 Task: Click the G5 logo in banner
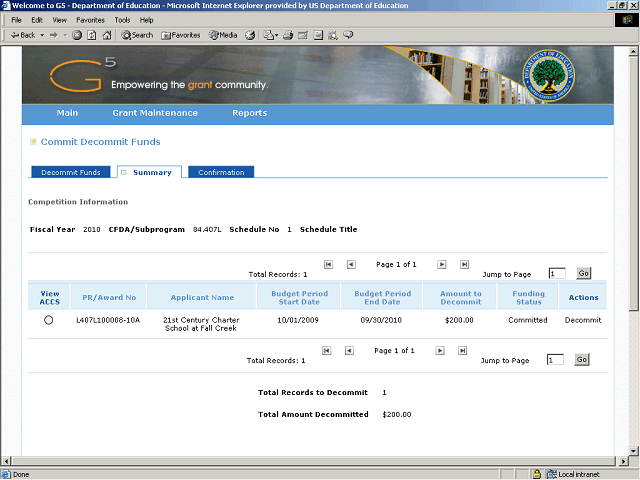[x=83, y=74]
